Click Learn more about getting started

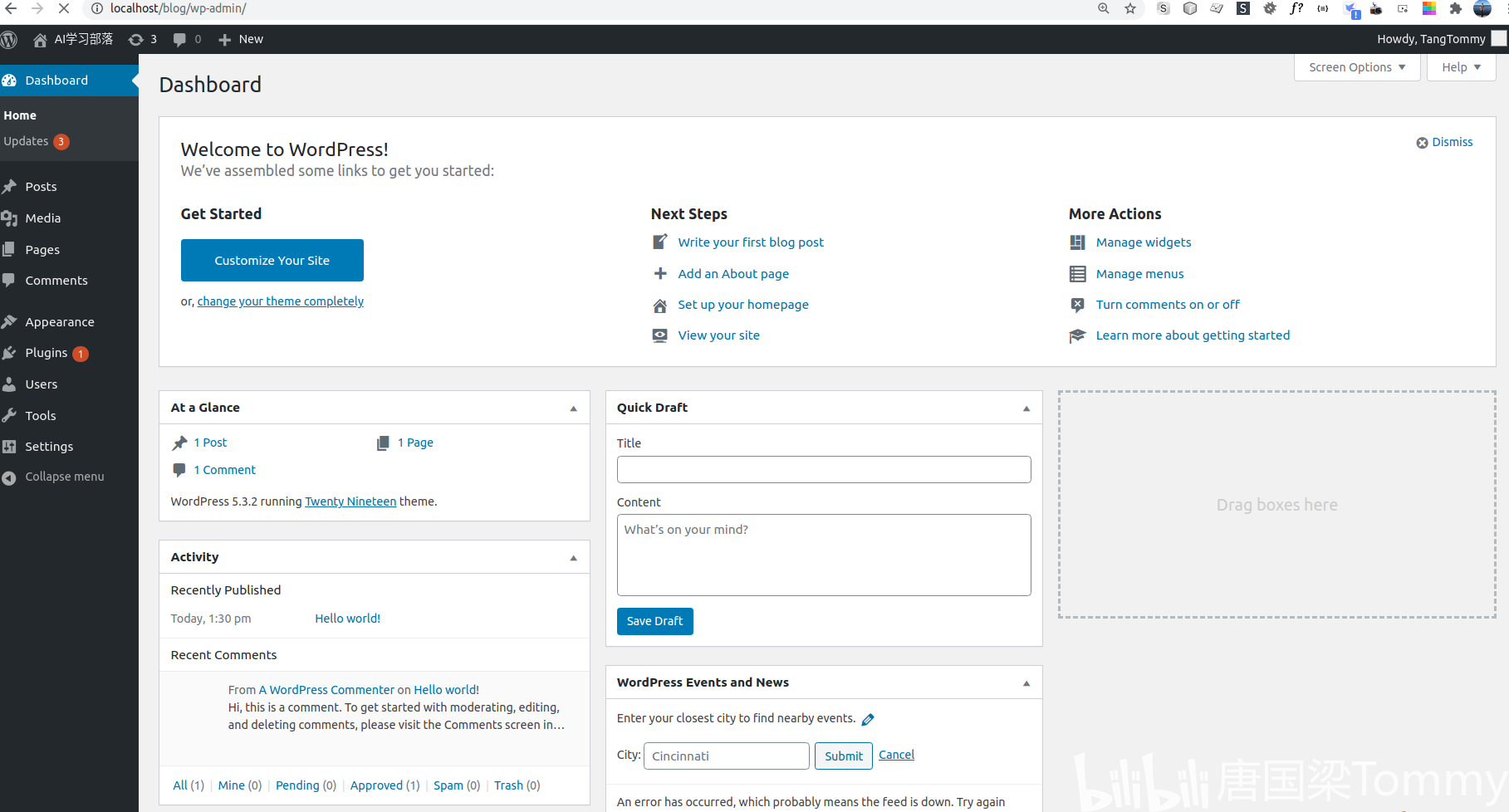tap(1193, 335)
